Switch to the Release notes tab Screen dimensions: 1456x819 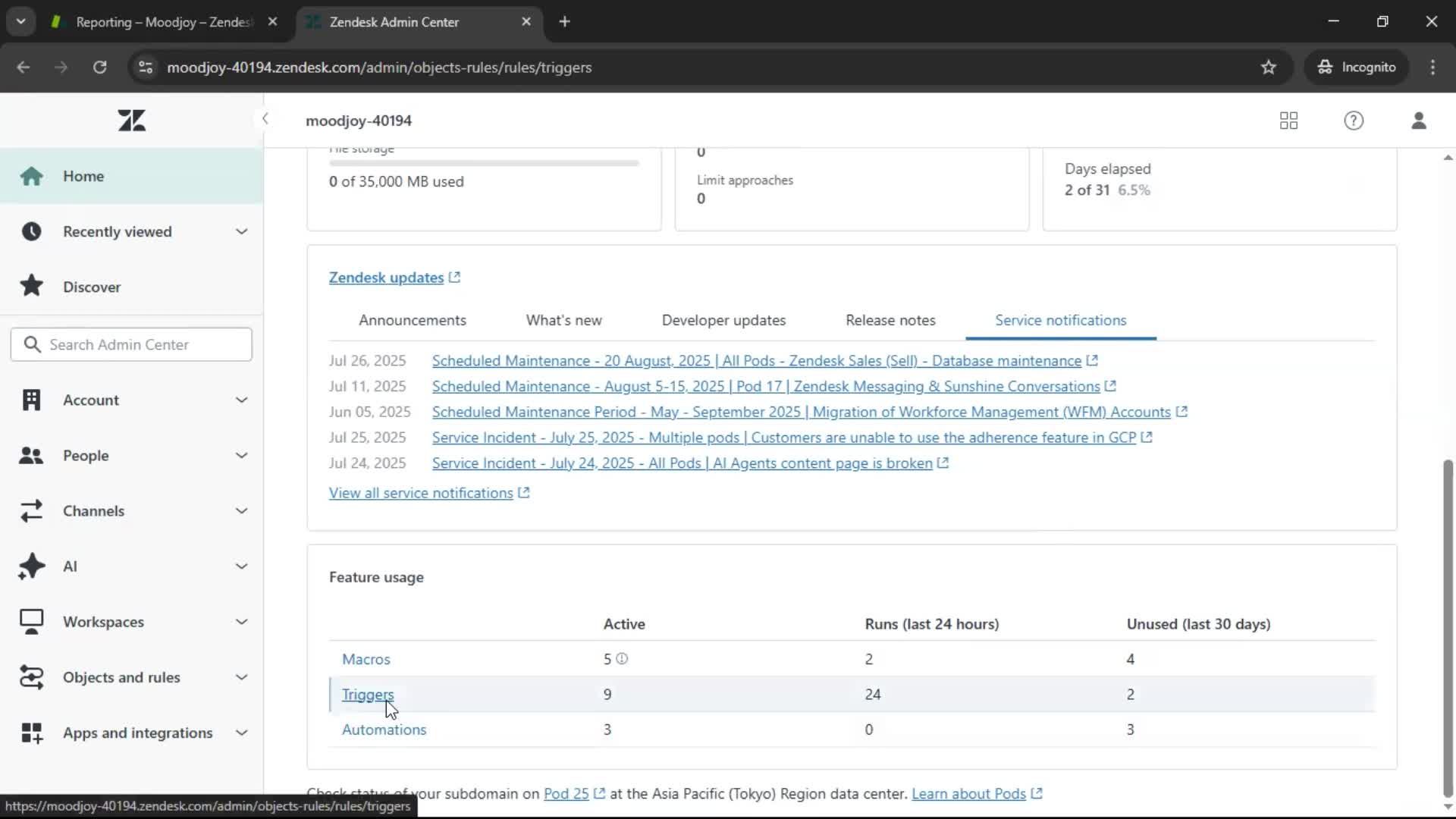890,320
